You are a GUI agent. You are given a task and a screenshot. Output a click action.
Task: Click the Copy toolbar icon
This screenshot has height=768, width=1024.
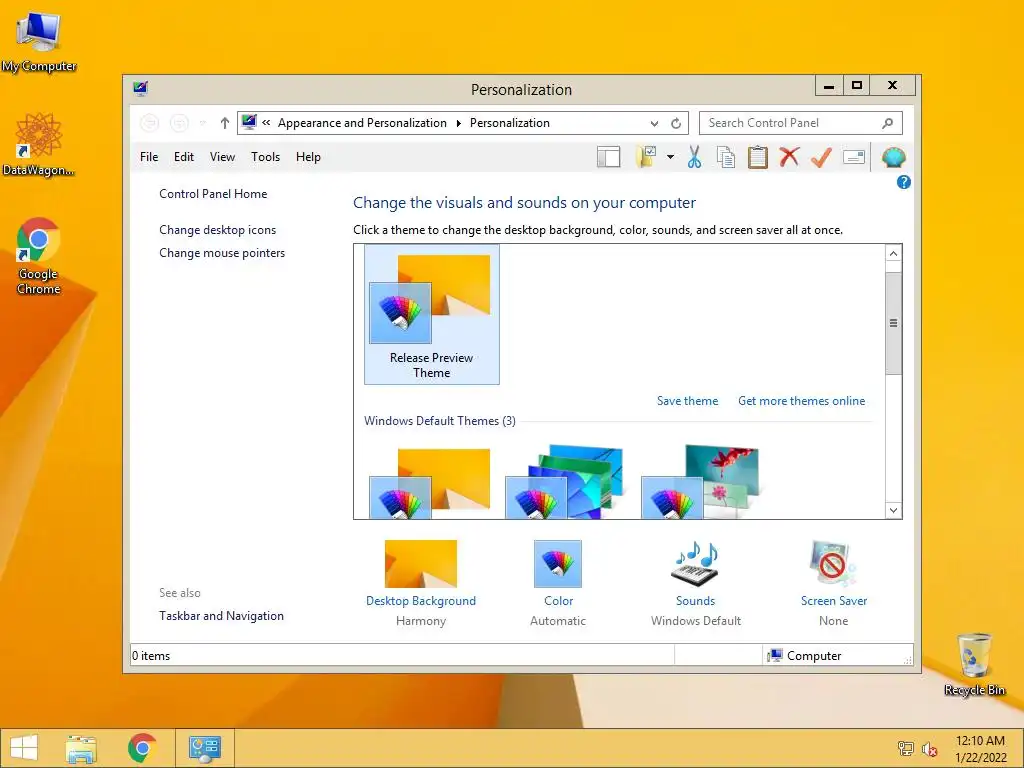pos(726,157)
